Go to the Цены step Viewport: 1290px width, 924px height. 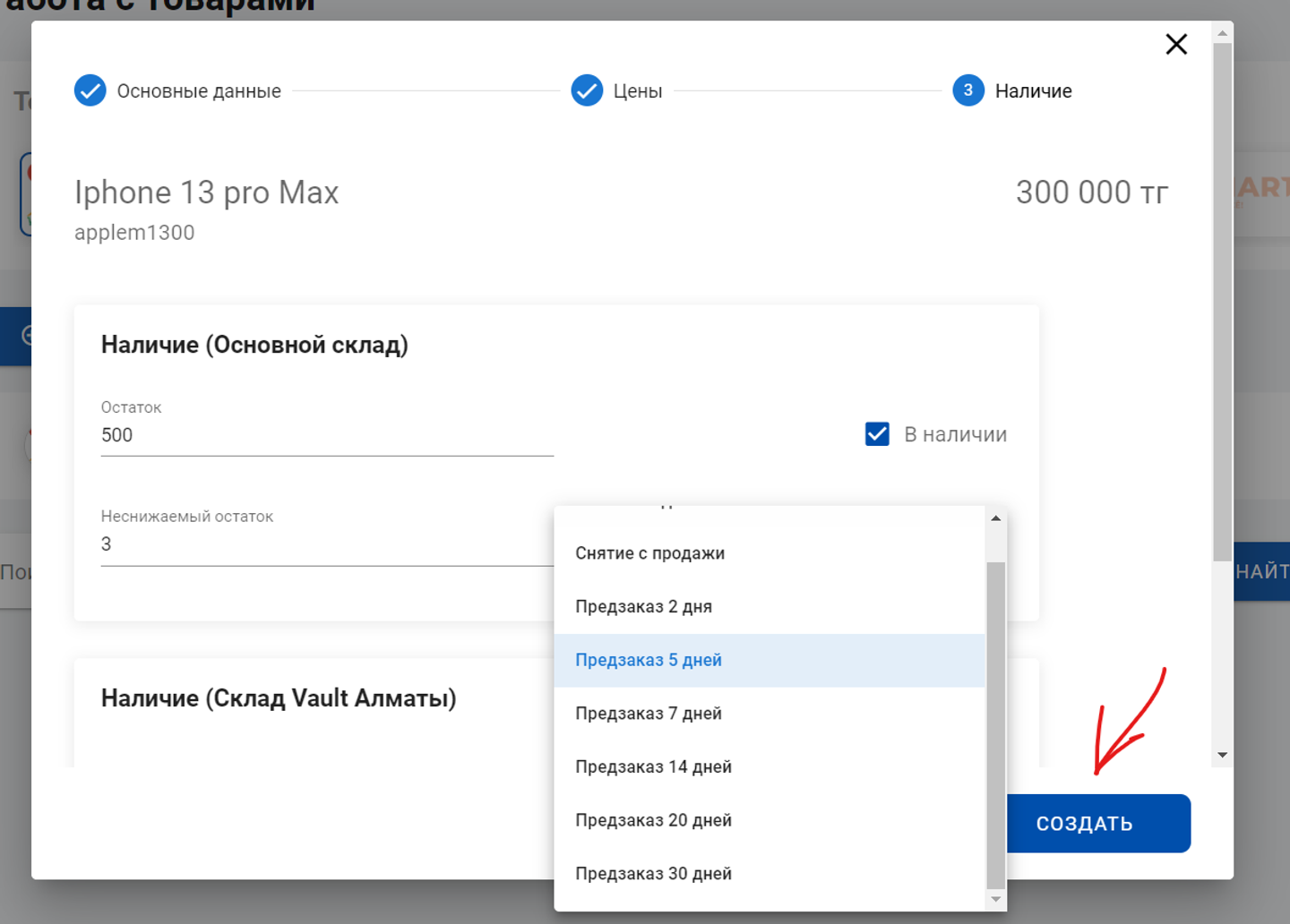pos(637,91)
